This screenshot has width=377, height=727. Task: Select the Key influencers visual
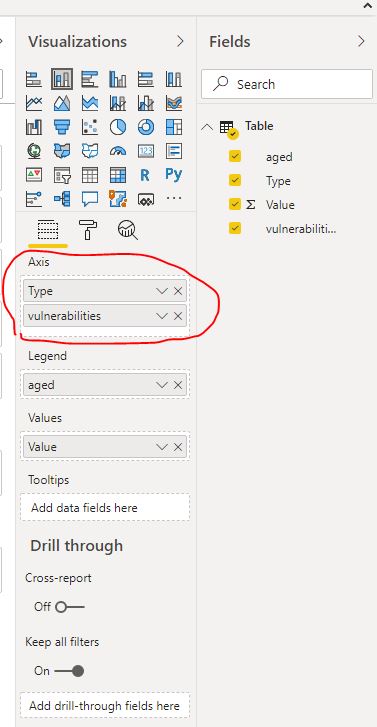coord(34,199)
